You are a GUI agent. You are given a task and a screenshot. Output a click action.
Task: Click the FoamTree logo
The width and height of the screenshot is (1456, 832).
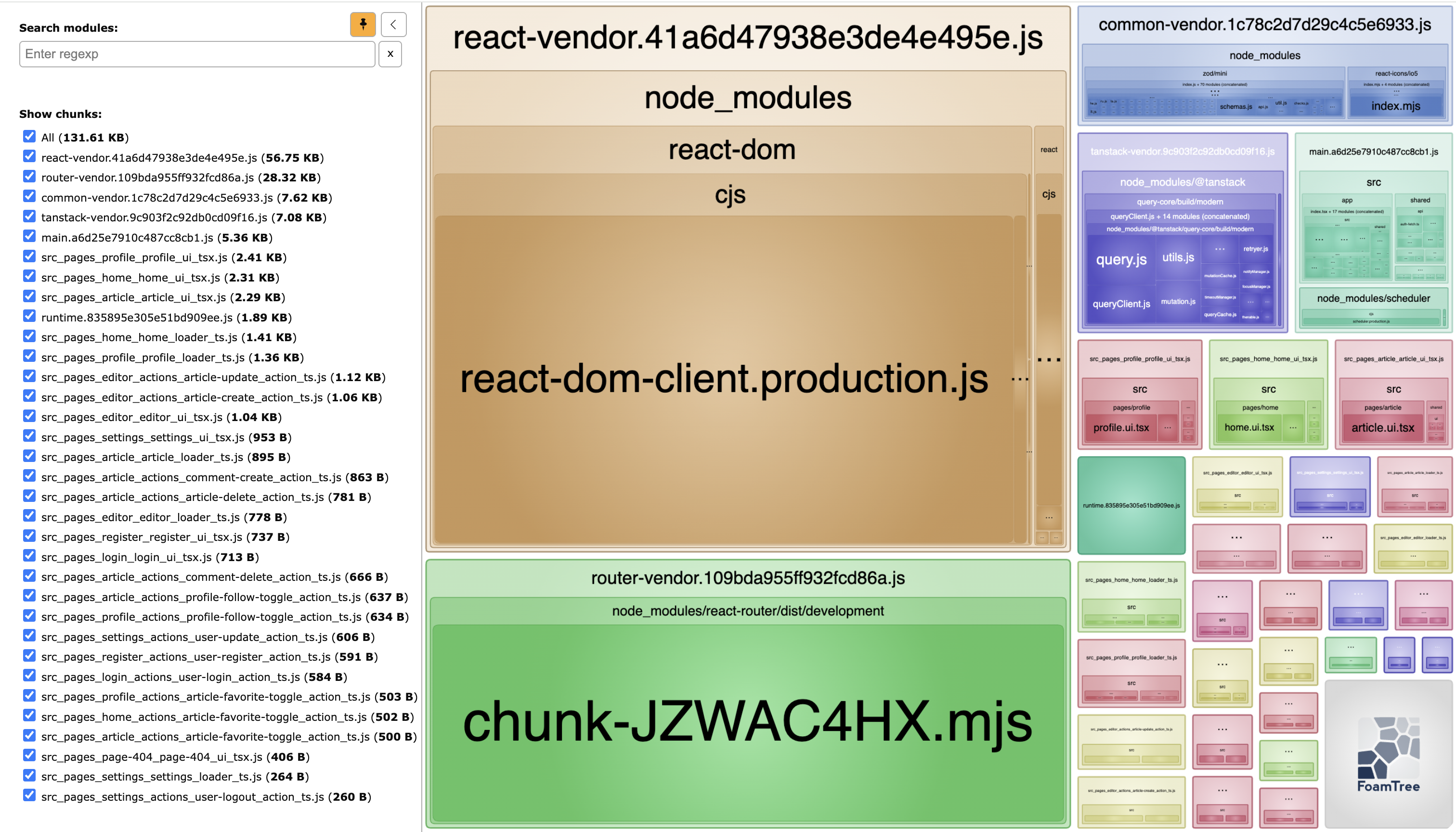[x=1389, y=755]
